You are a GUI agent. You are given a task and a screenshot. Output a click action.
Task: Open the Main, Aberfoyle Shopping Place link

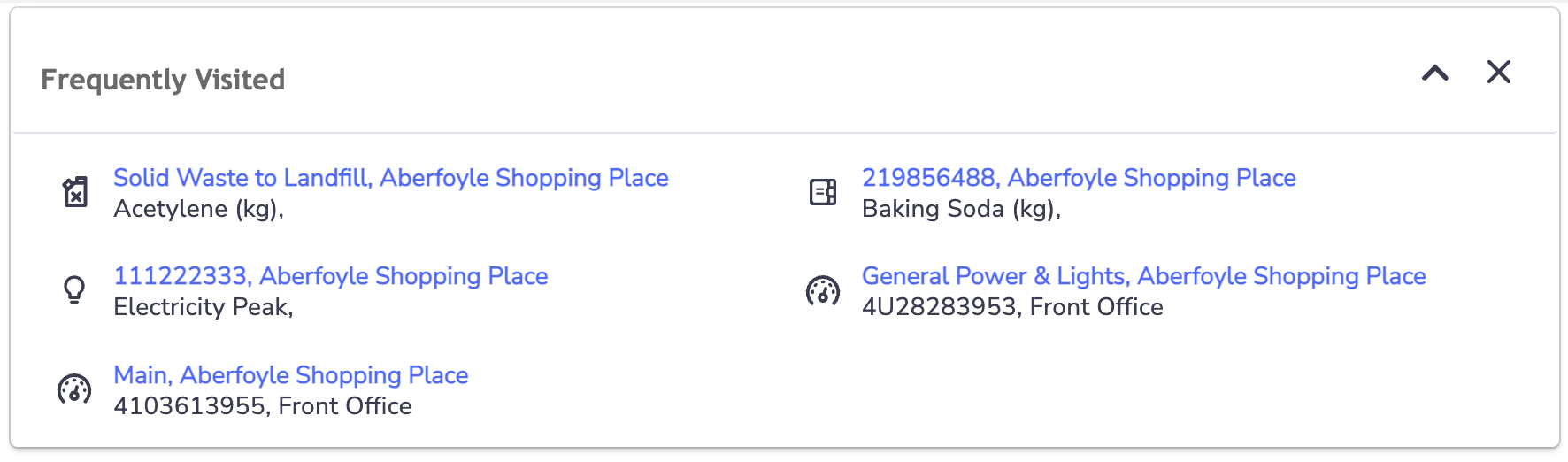click(x=291, y=375)
